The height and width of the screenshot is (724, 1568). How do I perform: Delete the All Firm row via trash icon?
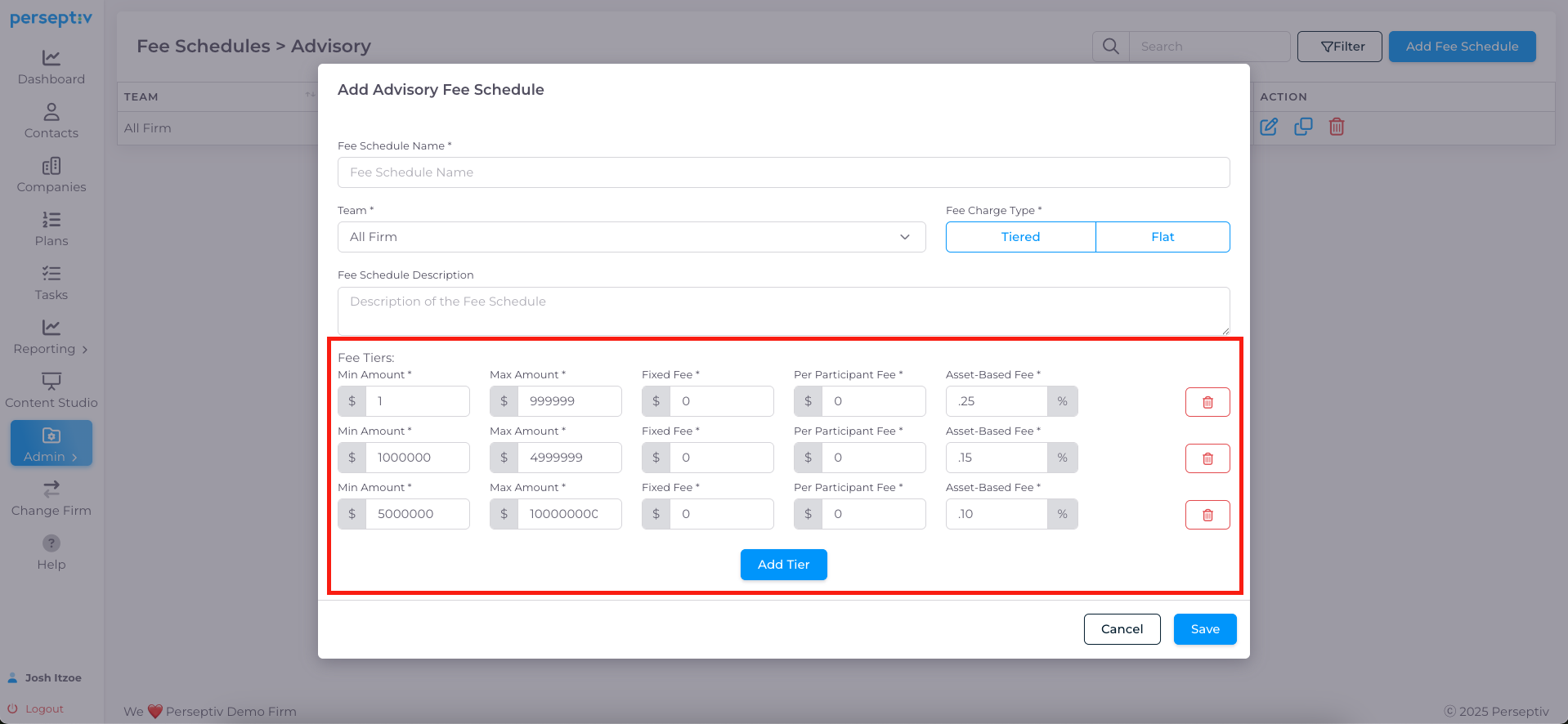[x=1337, y=127]
